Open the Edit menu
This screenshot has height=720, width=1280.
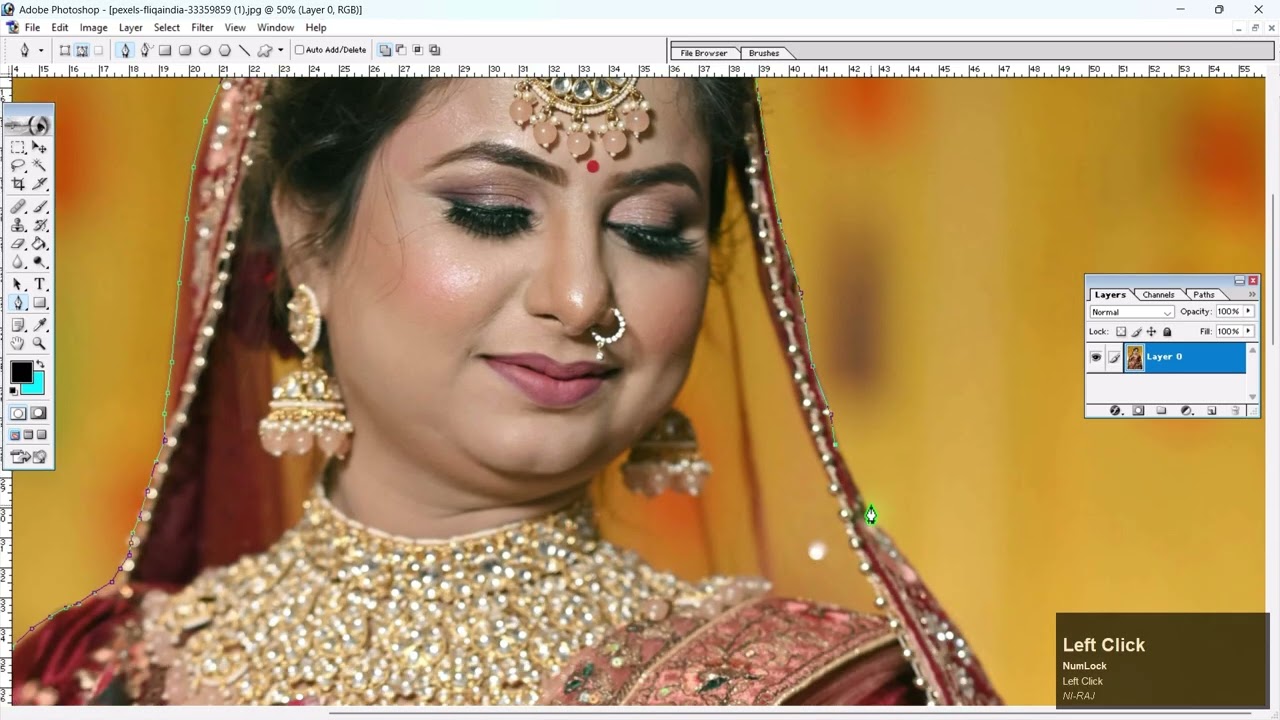[x=60, y=28]
